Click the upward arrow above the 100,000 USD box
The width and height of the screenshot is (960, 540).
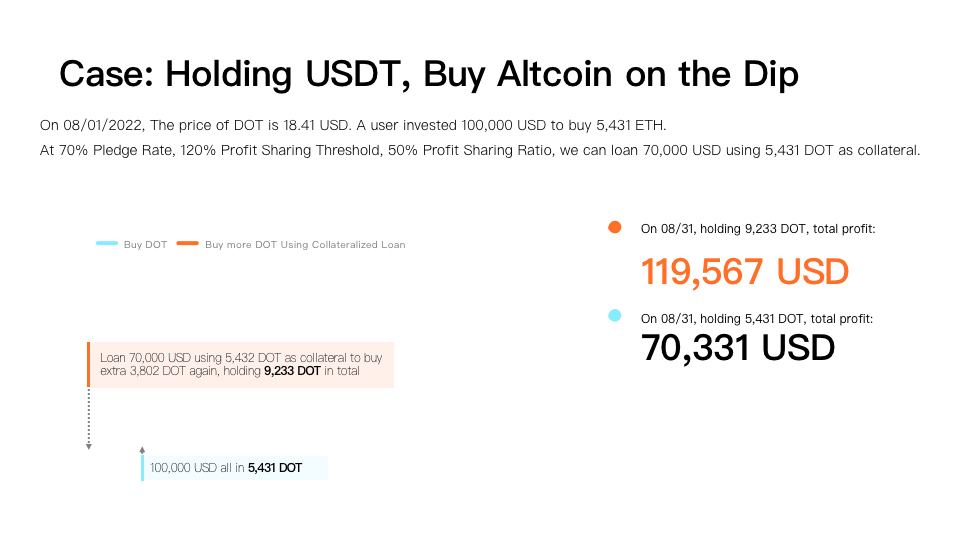pos(142,450)
